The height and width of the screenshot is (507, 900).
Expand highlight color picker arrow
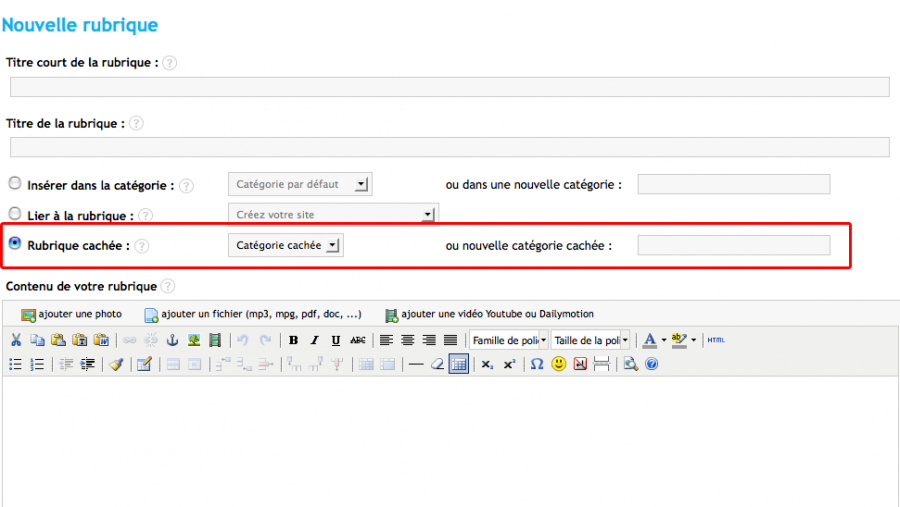coord(693,340)
